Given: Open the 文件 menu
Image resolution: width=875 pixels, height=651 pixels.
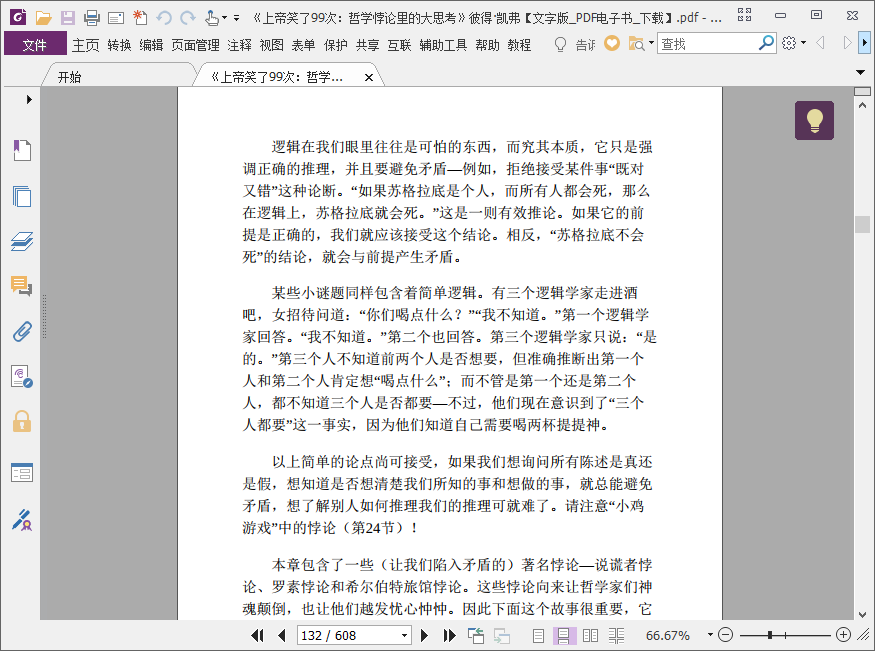Looking at the screenshot, I should click(x=35, y=45).
